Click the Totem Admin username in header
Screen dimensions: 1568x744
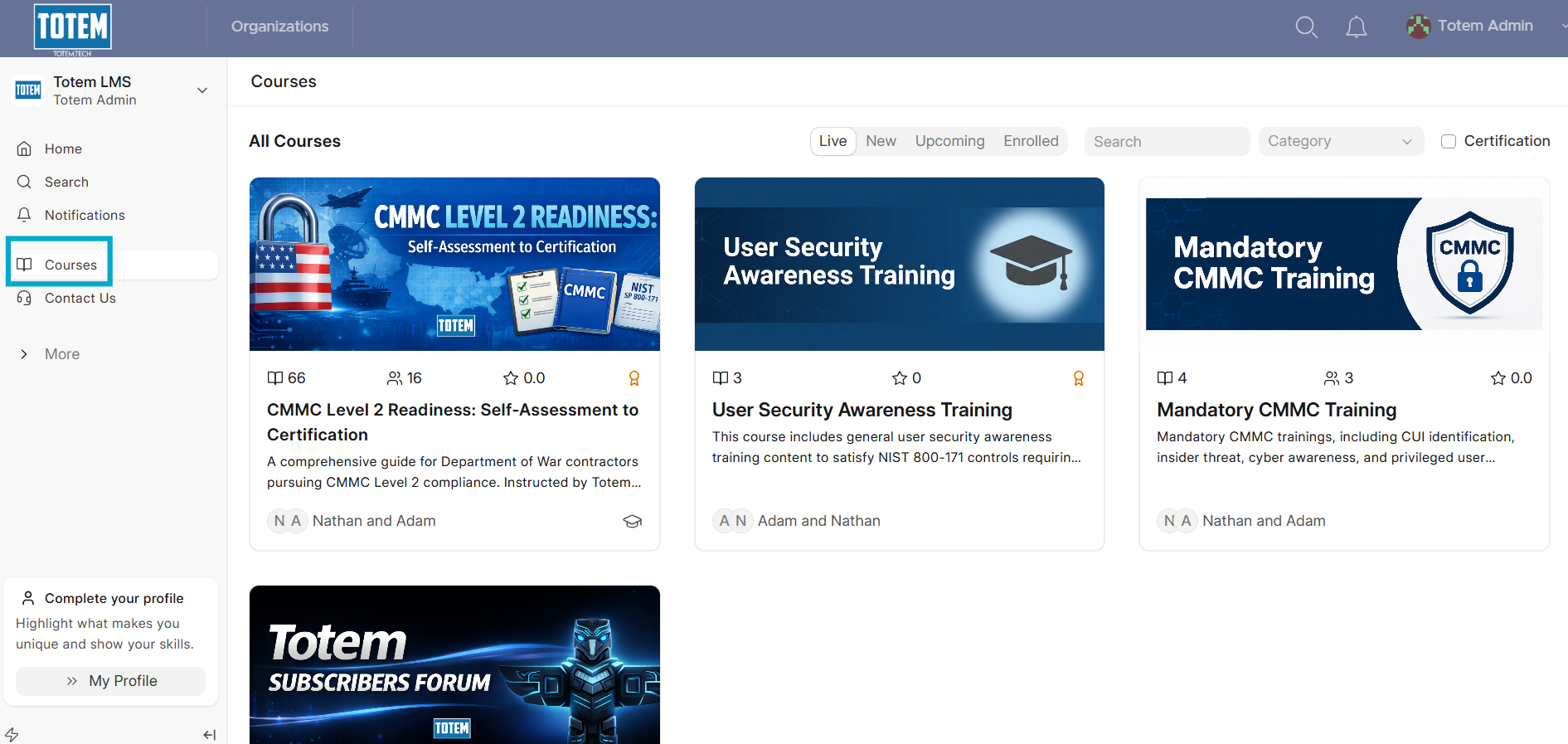[x=1485, y=26]
